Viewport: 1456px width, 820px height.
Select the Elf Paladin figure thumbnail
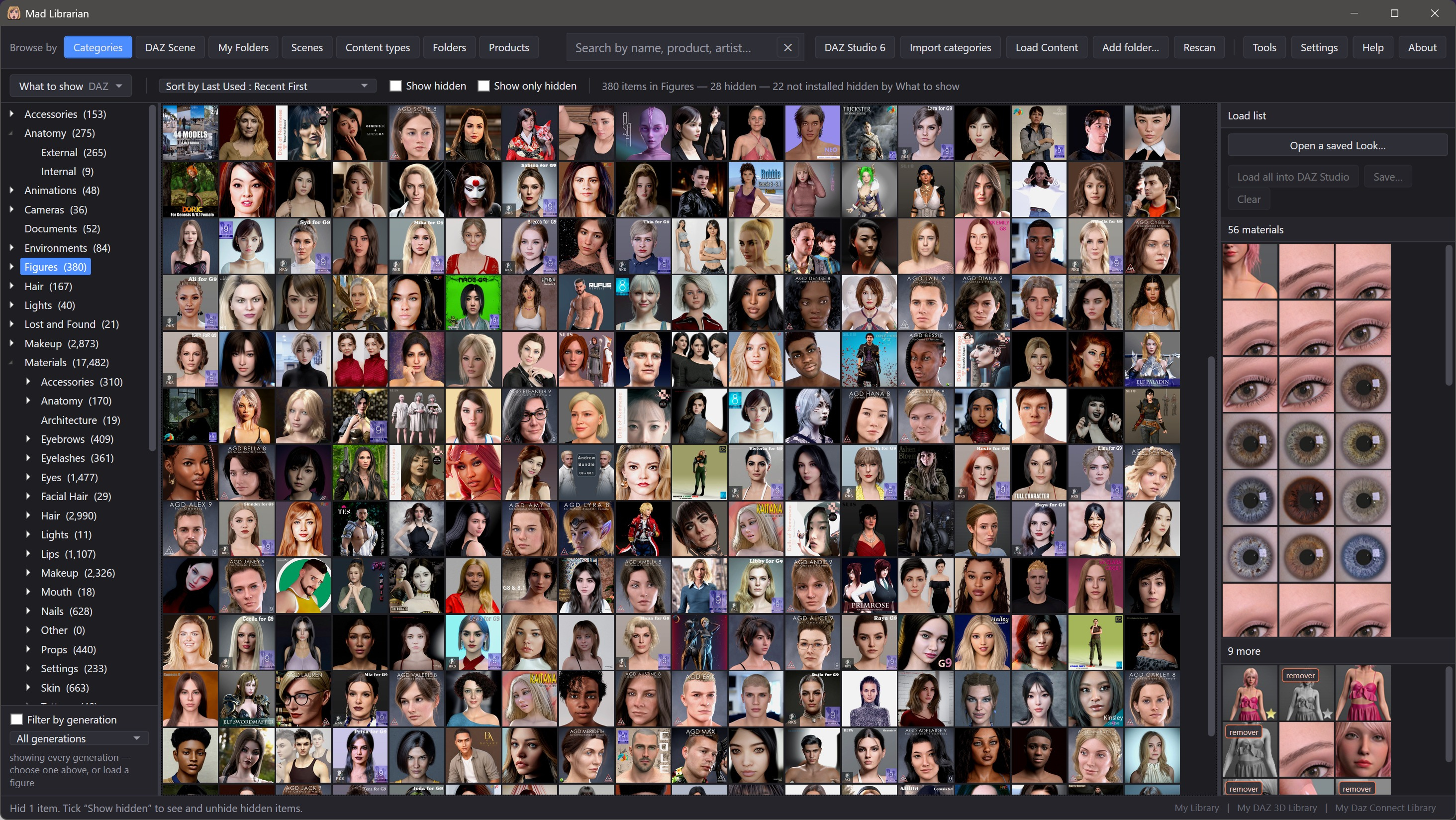click(1152, 360)
